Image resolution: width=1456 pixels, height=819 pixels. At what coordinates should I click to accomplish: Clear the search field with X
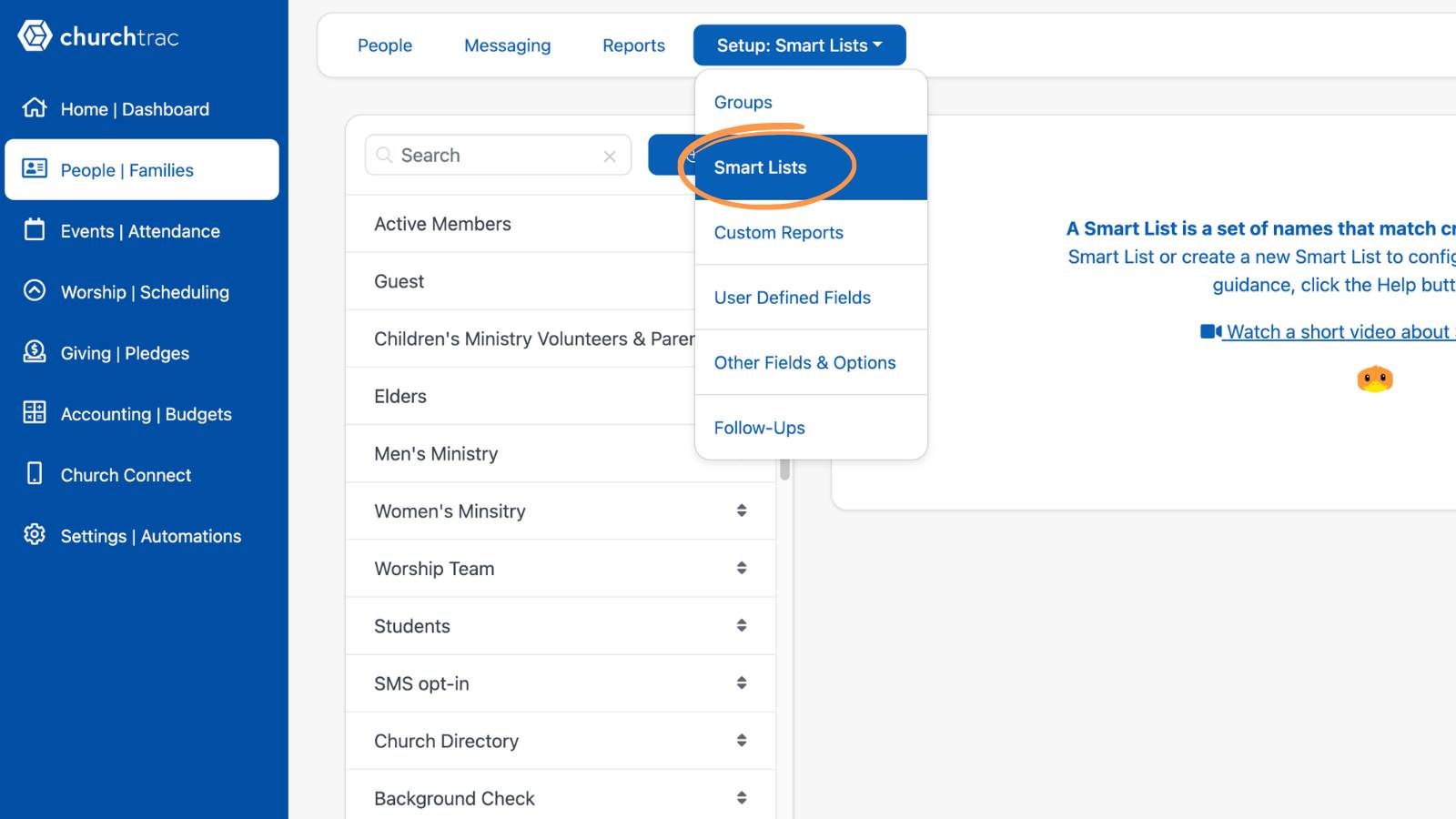(x=610, y=157)
